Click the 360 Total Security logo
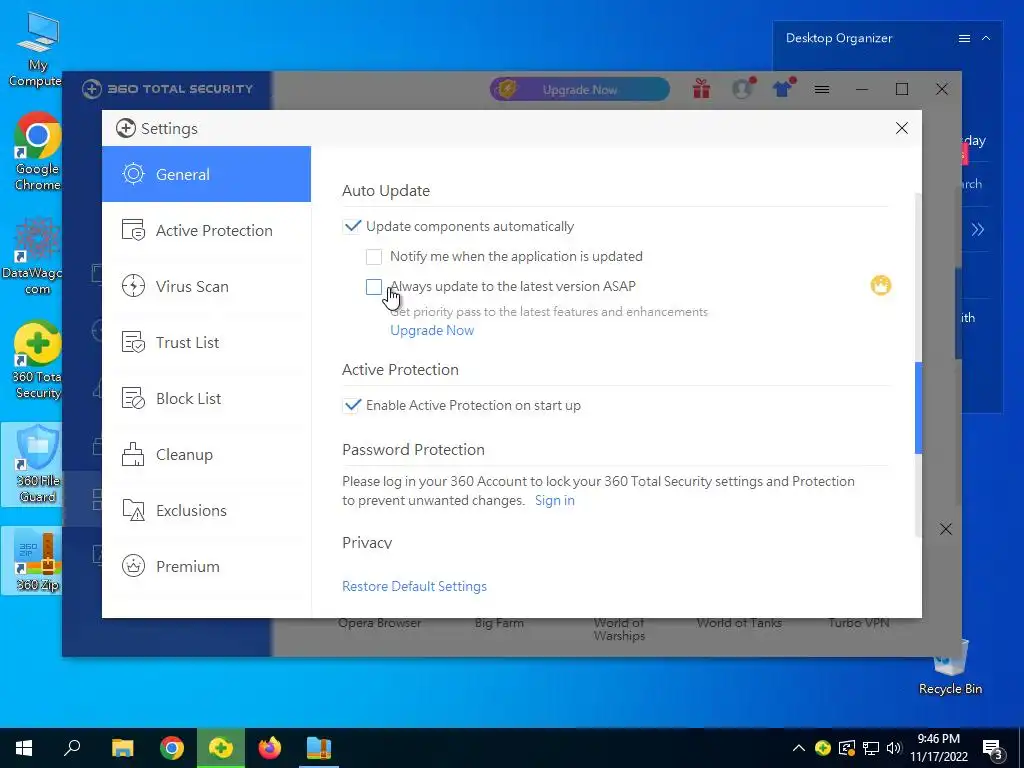The image size is (1024, 768). point(167,89)
